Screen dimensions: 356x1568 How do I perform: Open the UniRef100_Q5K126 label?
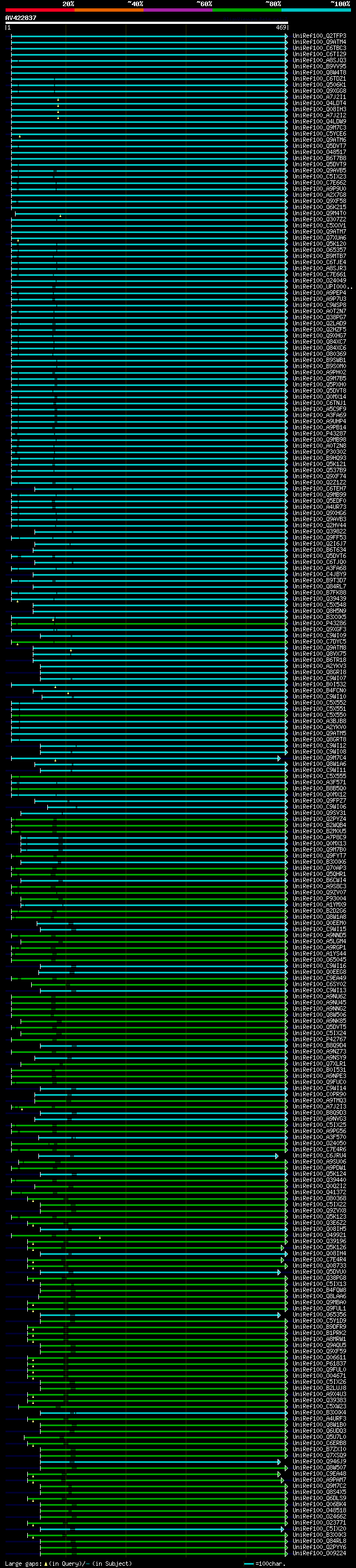pos(319,1247)
